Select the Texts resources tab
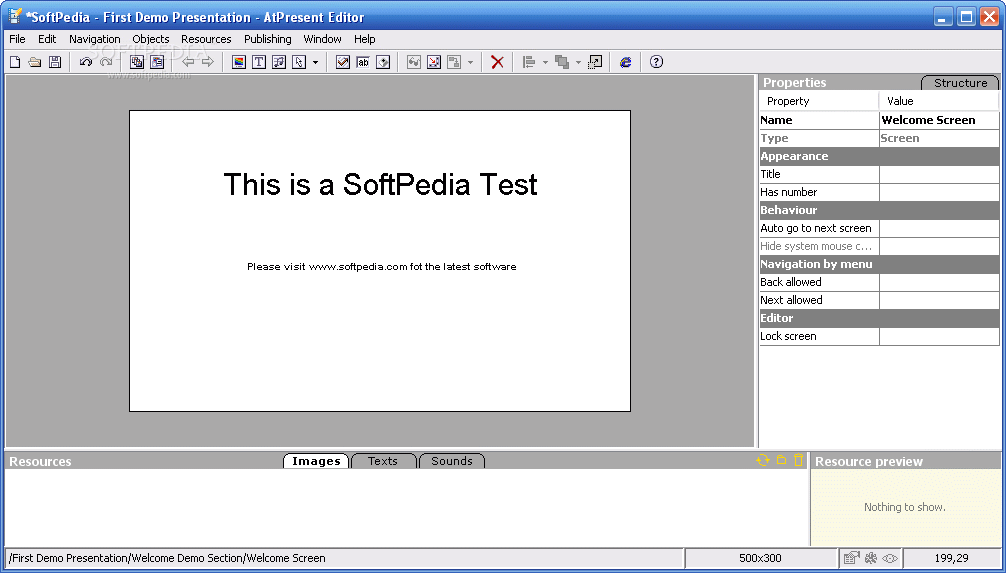Screen dimensions: 1006x573 [x=383, y=461]
